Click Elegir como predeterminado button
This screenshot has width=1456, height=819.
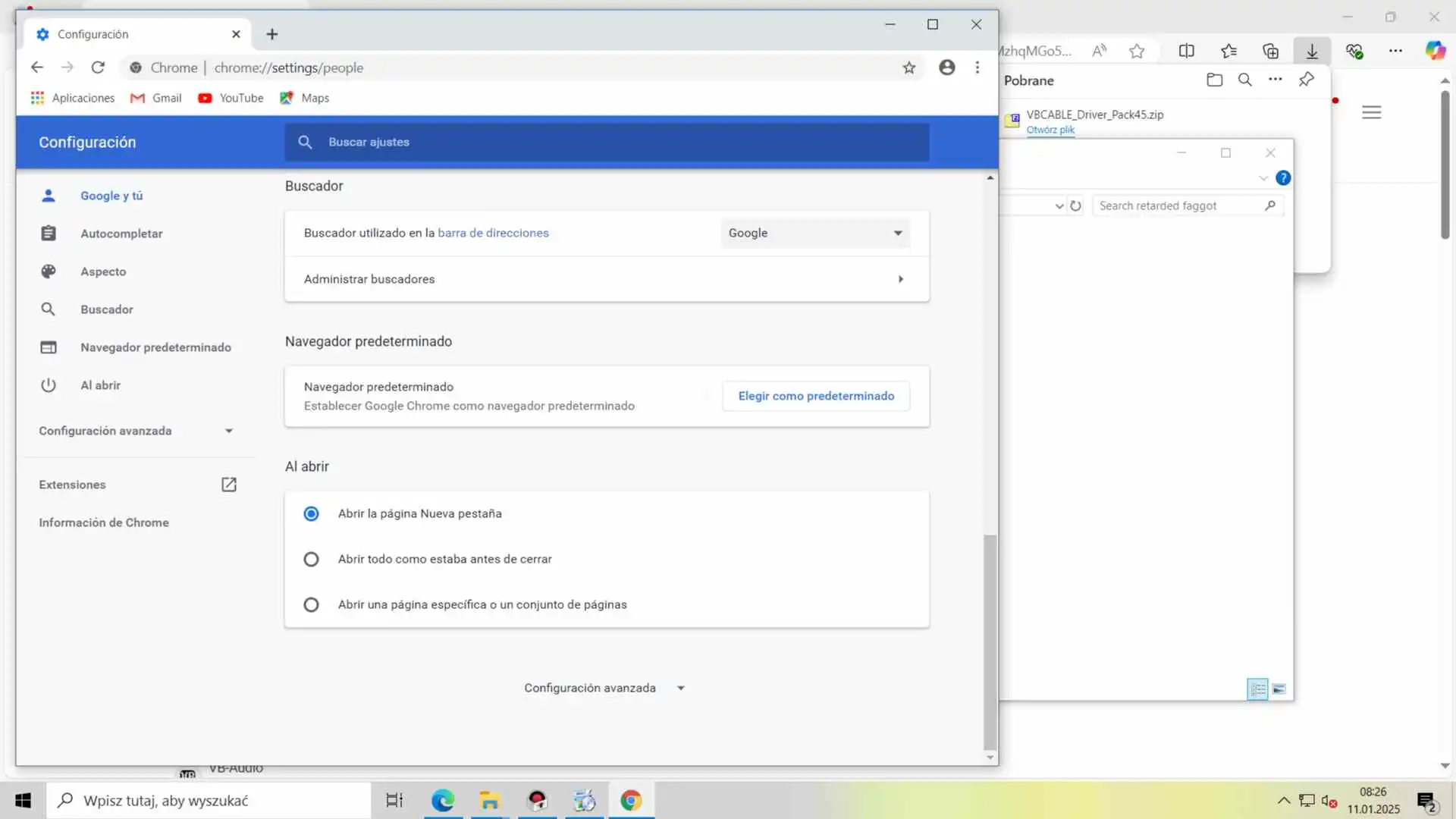tap(816, 396)
